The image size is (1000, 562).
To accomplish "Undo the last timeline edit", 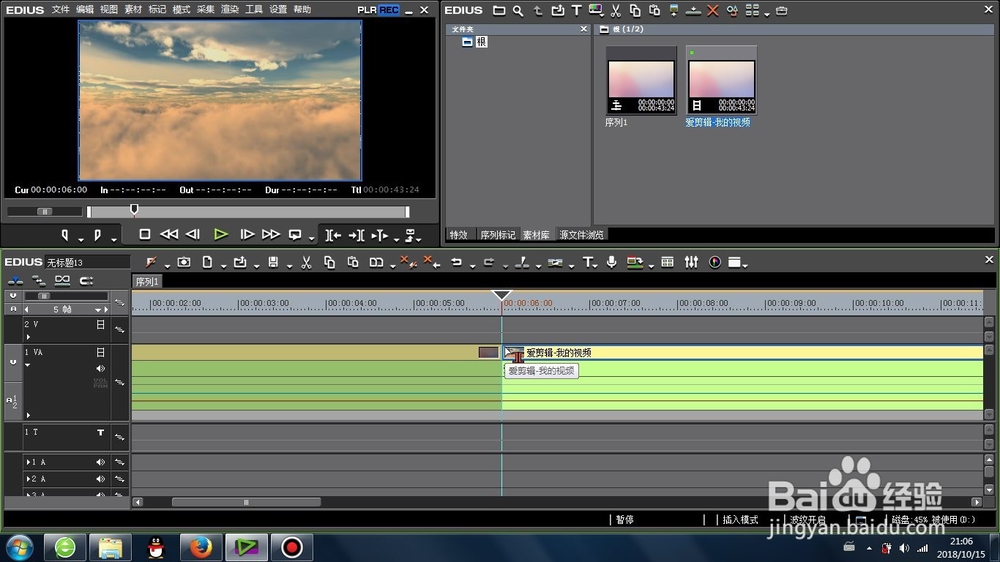I will [456, 262].
